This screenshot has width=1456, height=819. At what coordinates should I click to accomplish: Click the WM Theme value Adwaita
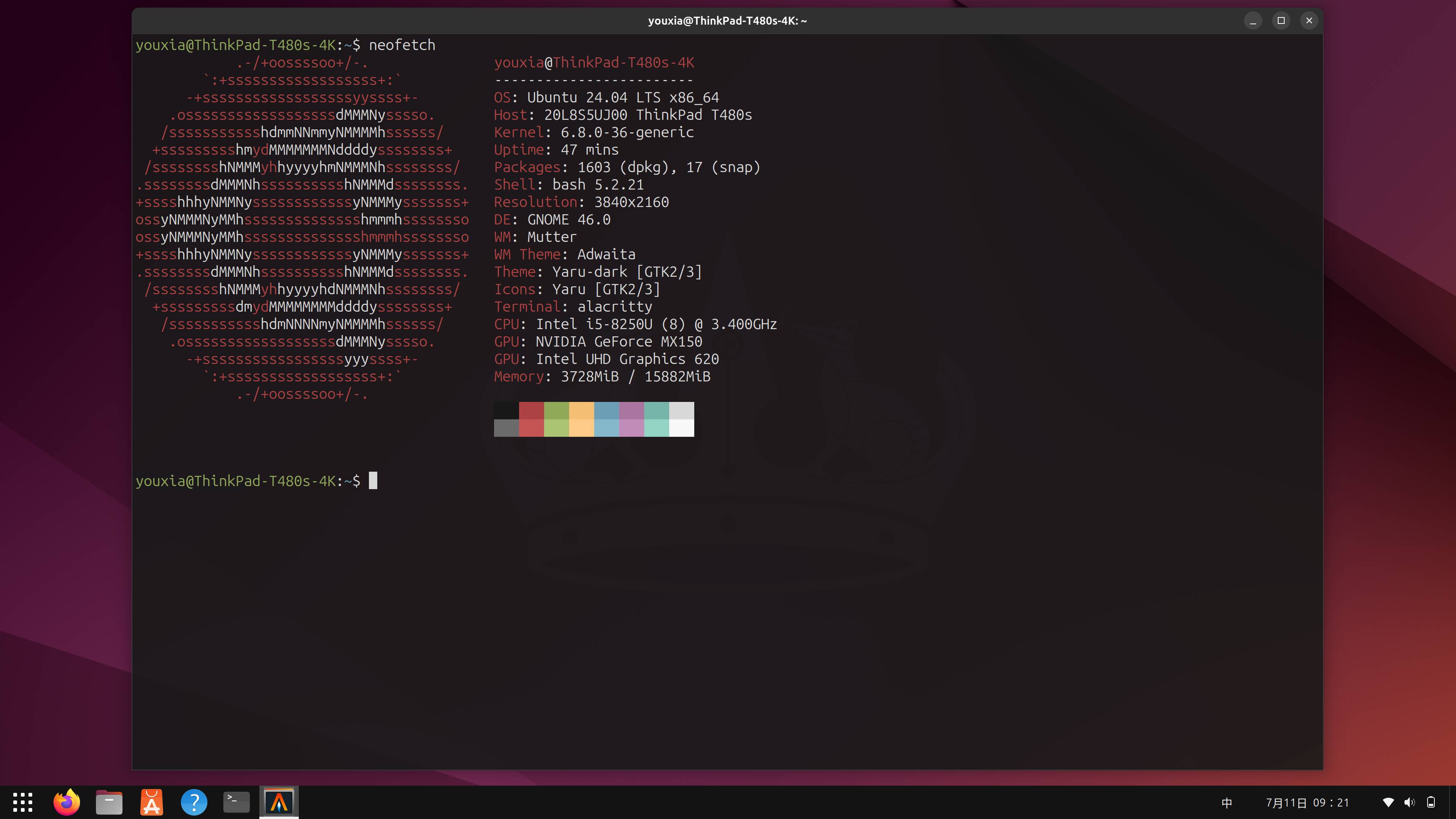[607, 254]
